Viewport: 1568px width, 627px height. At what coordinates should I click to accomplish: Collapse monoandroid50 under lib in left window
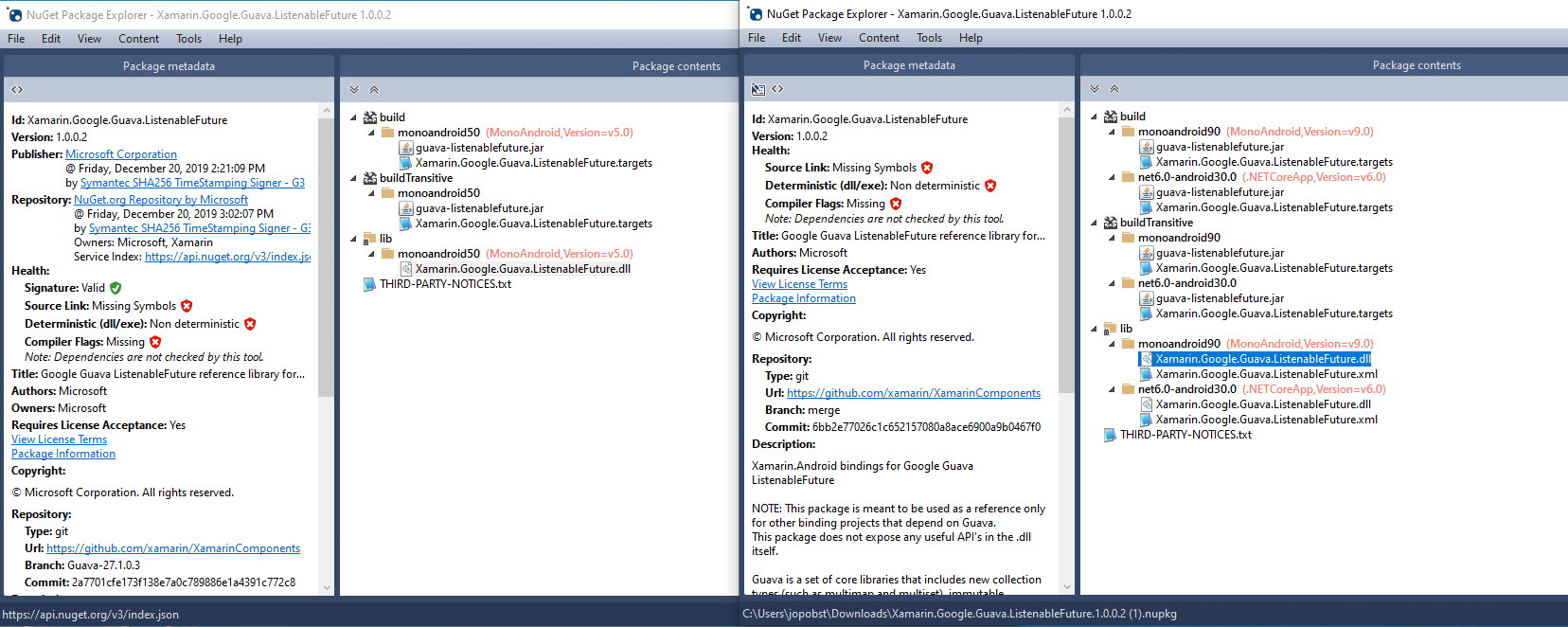pyautogui.click(x=371, y=254)
